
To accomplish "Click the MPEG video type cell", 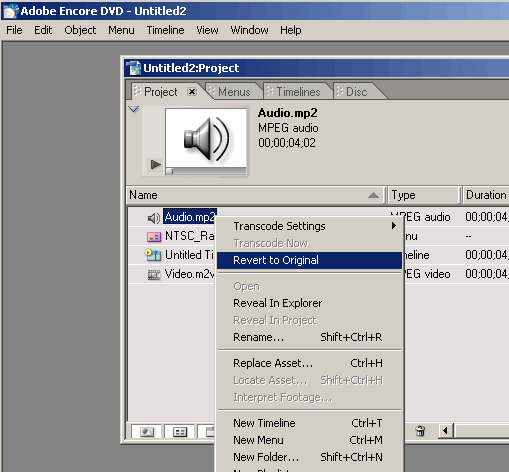I will pyautogui.click(x=427, y=274).
